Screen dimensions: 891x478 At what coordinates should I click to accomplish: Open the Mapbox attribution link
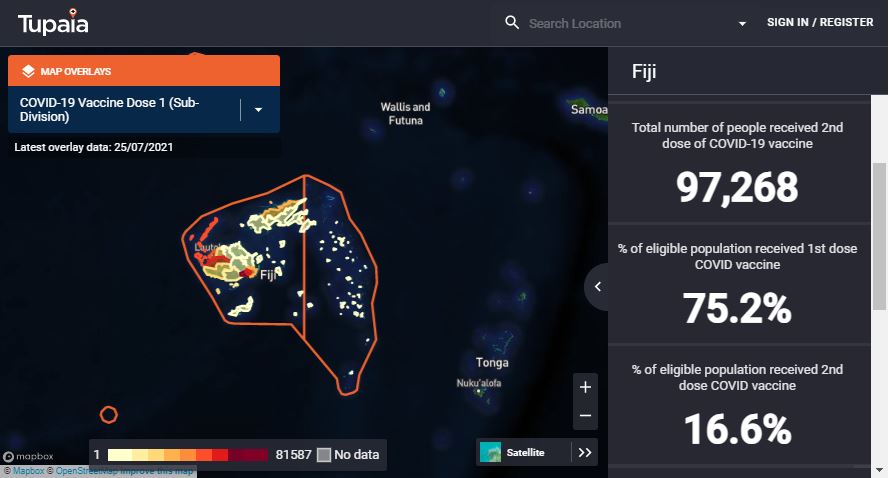pos(28,471)
